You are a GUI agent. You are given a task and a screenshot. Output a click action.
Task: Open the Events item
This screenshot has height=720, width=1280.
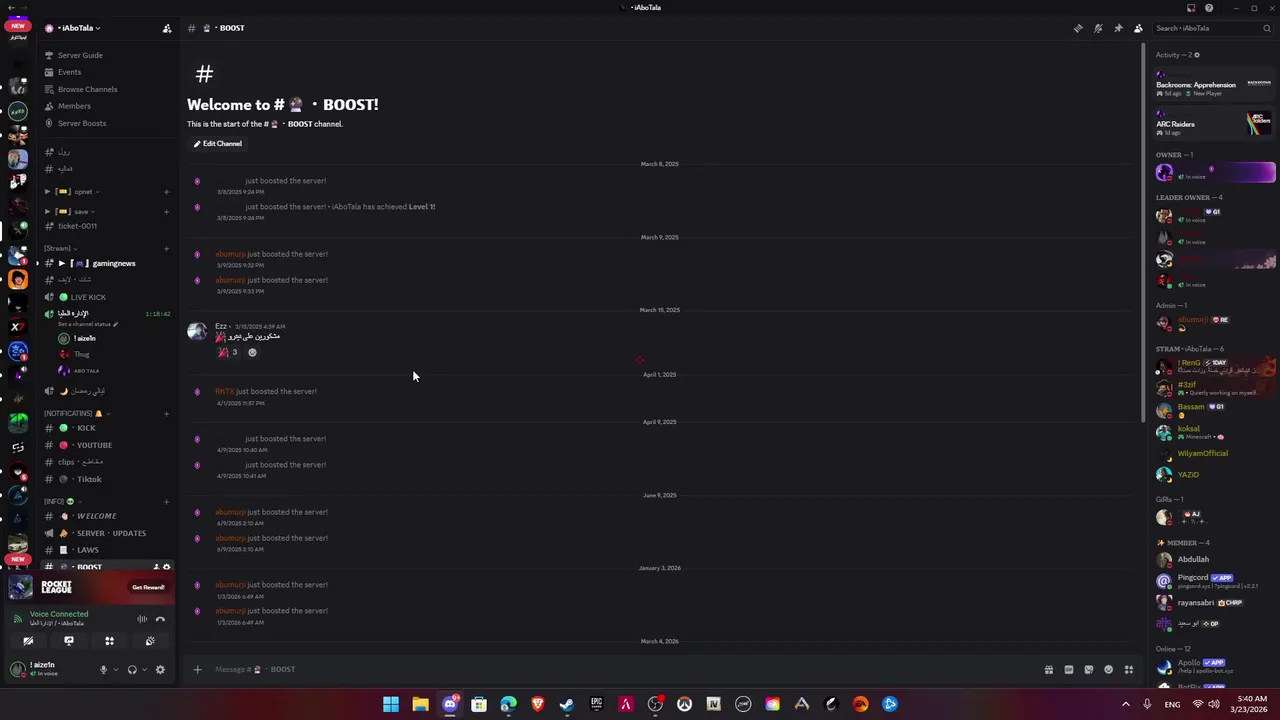[x=69, y=72]
